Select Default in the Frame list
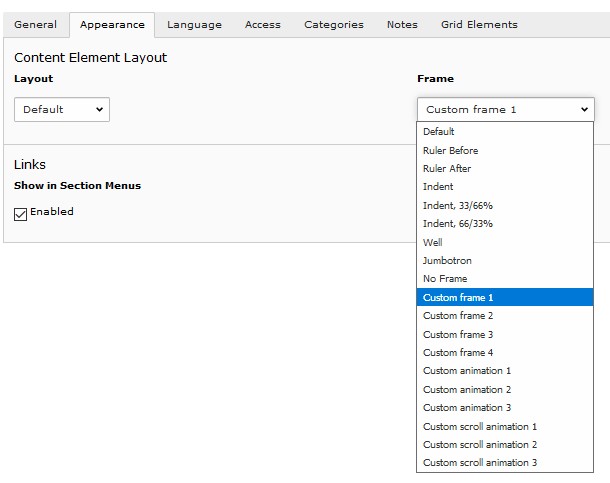The image size is (610, 483). (x=438, y=132)
